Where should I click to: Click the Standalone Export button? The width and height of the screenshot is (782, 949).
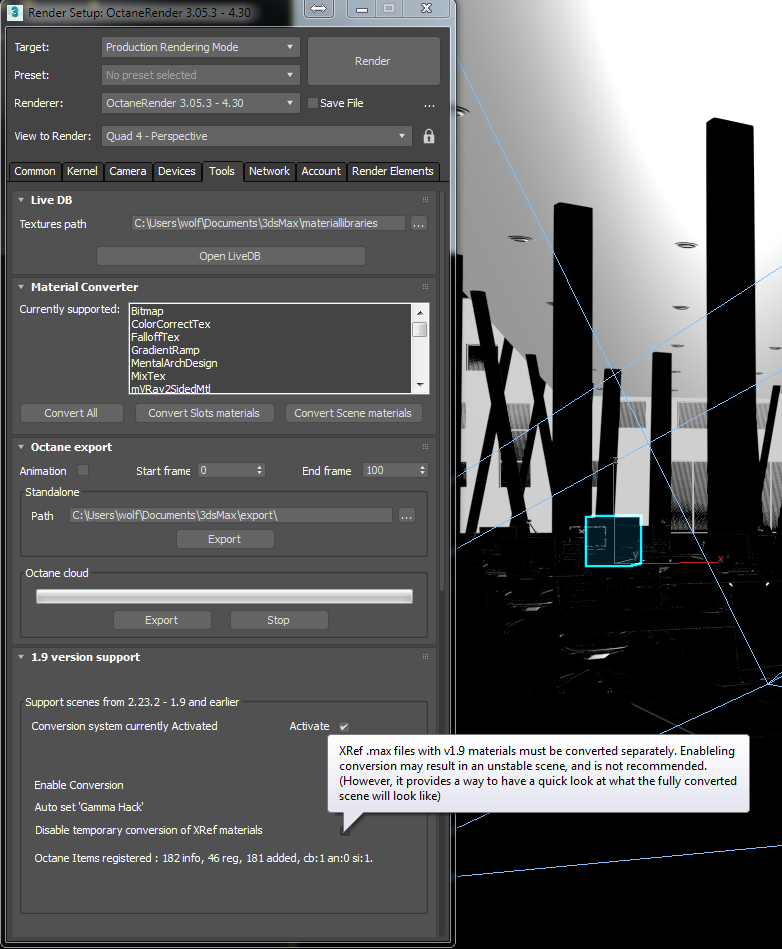225,539
